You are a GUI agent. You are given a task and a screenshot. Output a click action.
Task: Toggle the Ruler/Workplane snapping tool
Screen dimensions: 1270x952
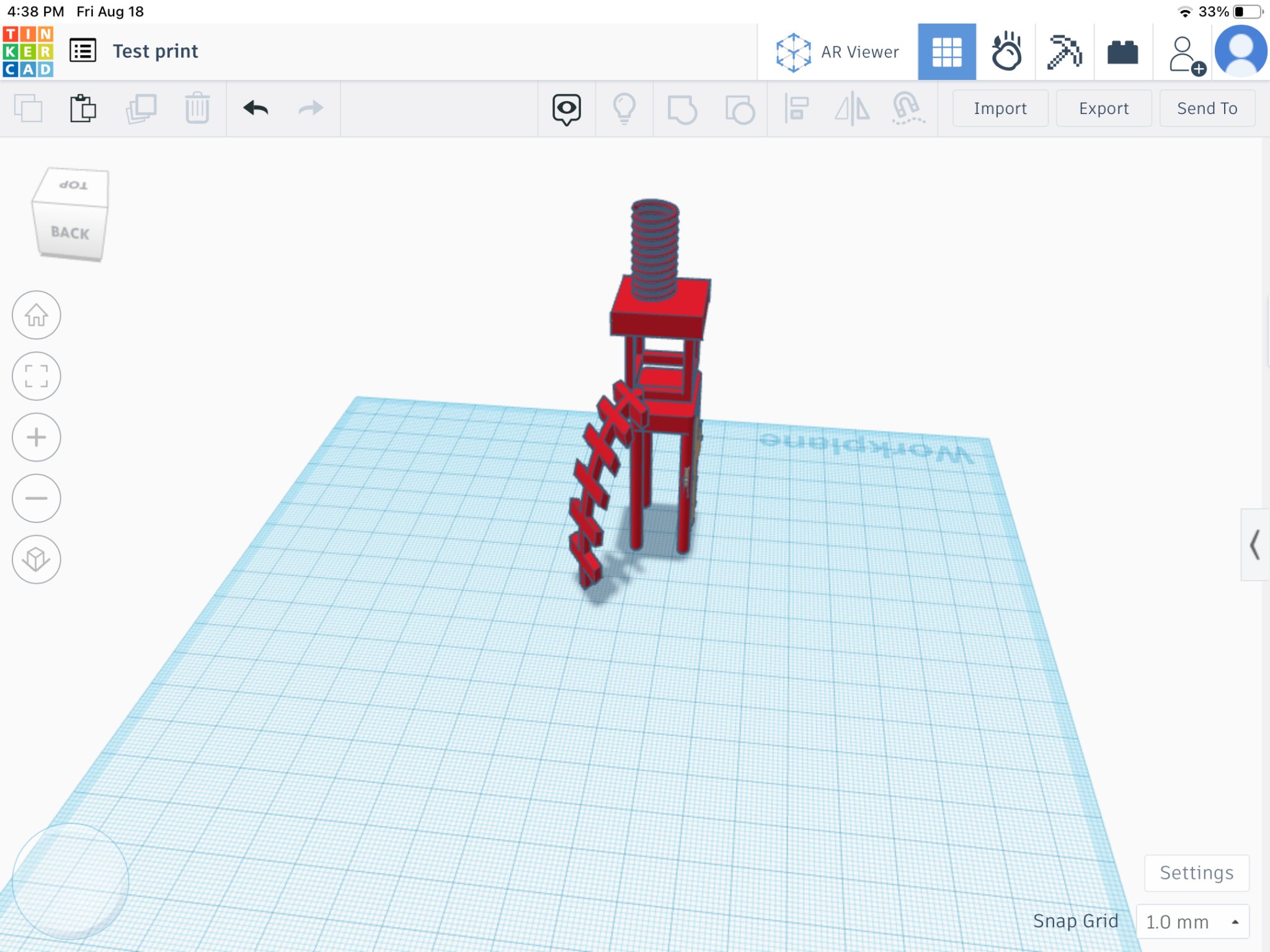[907, 108]
